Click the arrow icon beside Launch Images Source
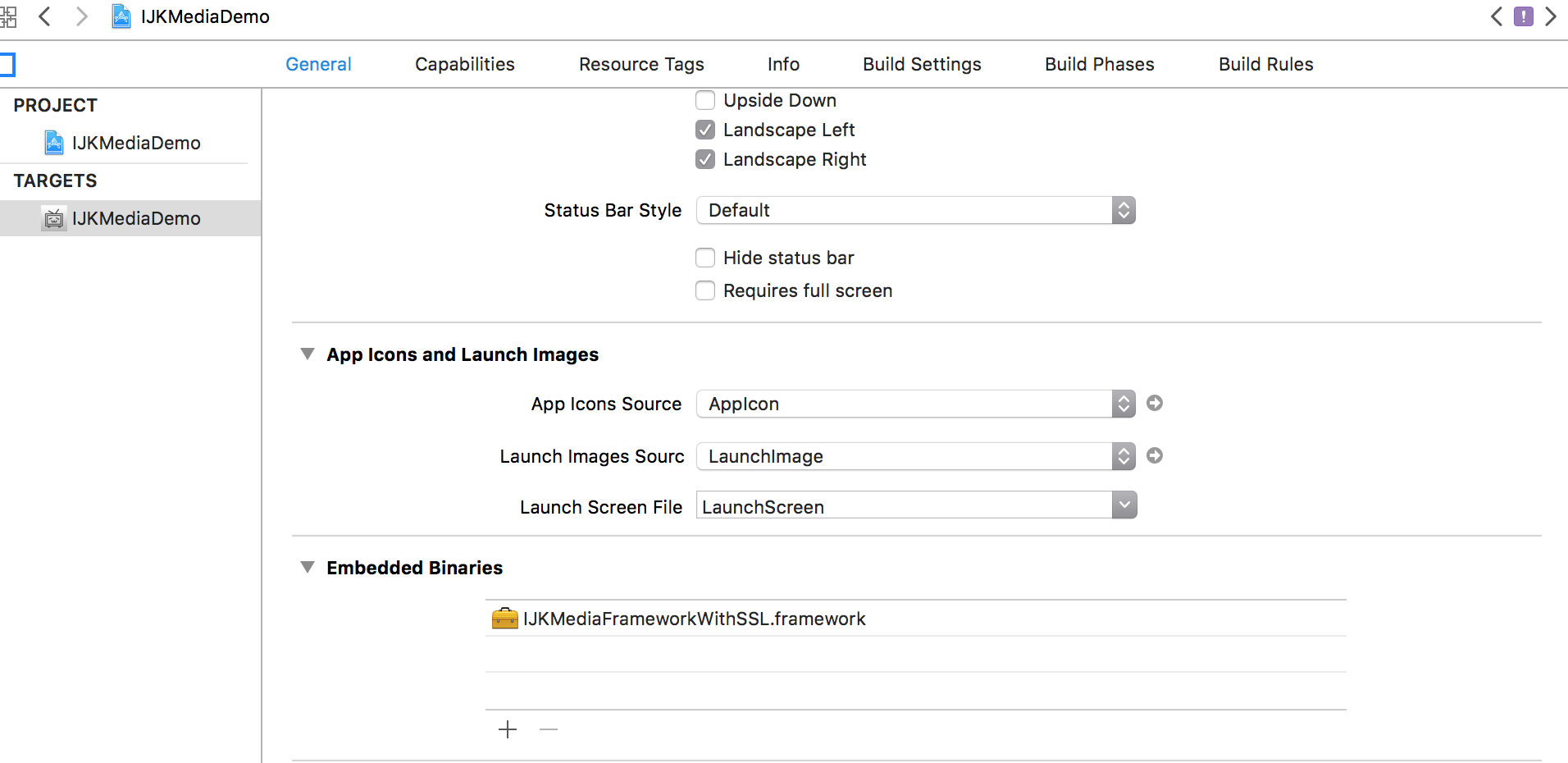The image size is (1568, 763). coord(1155,455)
